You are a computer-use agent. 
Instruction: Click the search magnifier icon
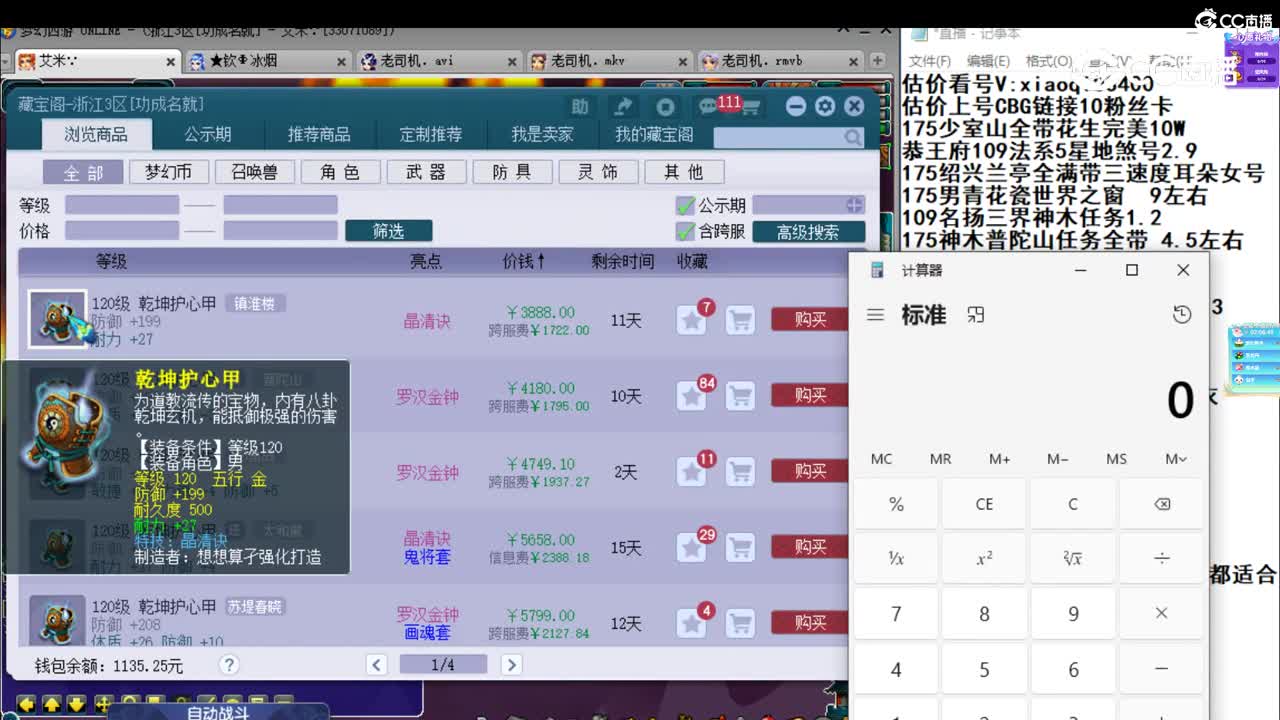point(852,137)
